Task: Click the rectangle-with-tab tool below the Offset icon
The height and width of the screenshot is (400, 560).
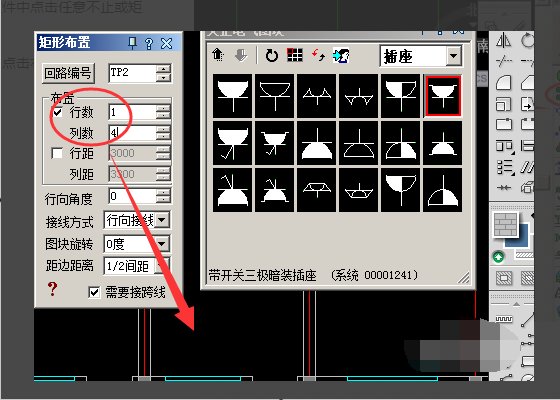Action: click(x=504, y=125)
